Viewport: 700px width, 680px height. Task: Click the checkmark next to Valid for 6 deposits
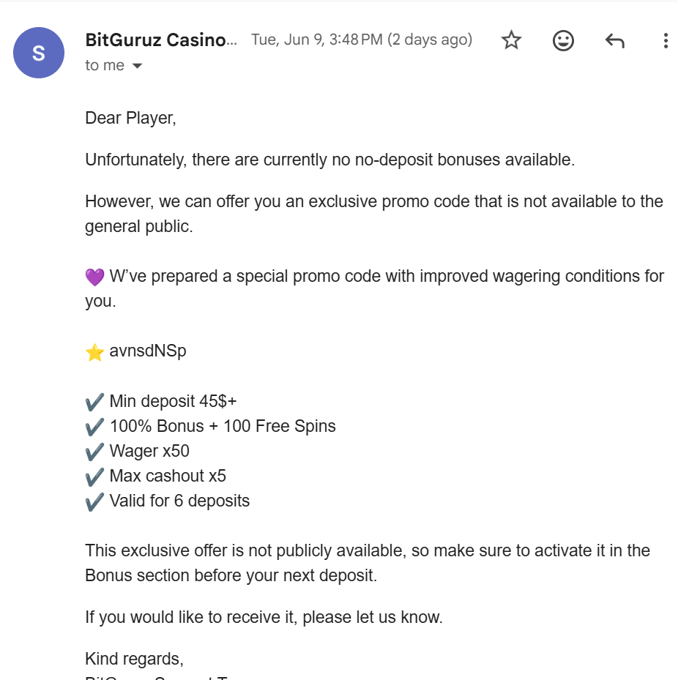(x=95, y=502)
